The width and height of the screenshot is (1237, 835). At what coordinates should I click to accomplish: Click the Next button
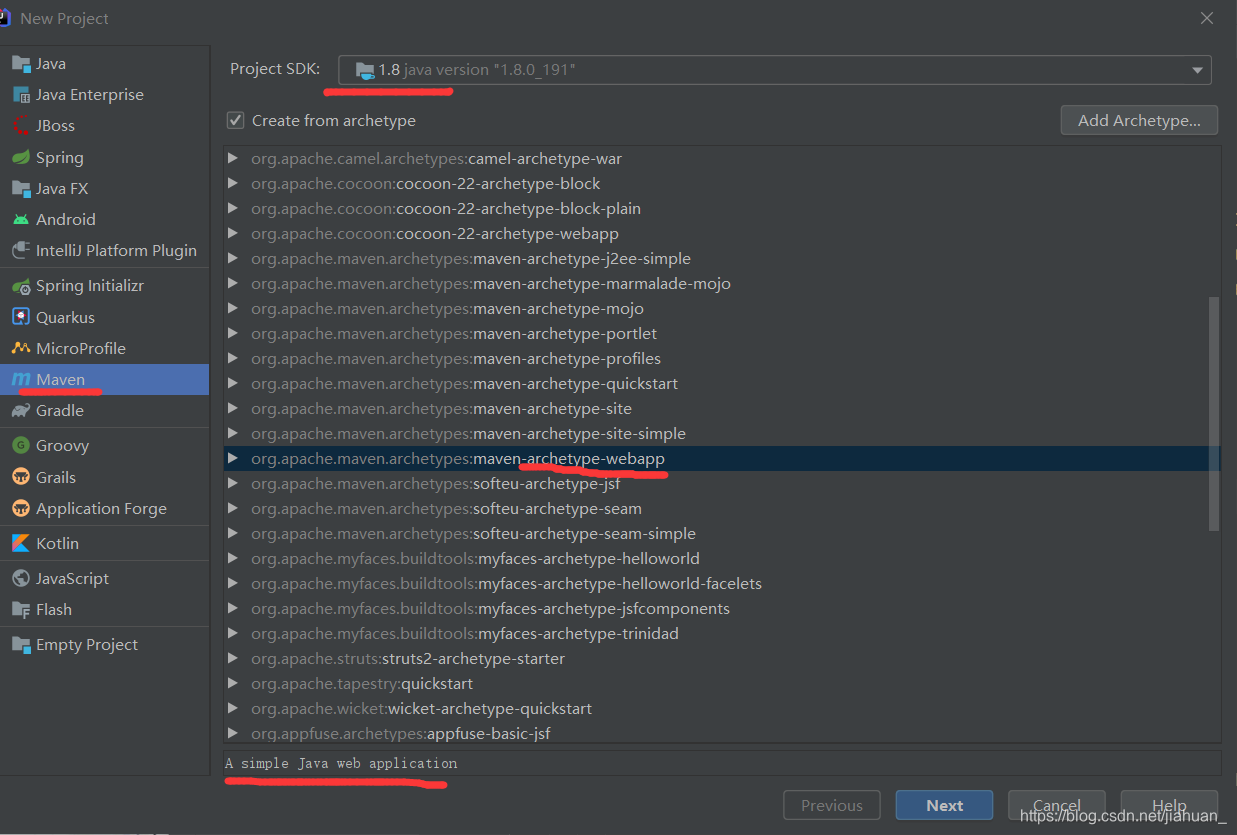pyautogui.click(x=944, y=806)
